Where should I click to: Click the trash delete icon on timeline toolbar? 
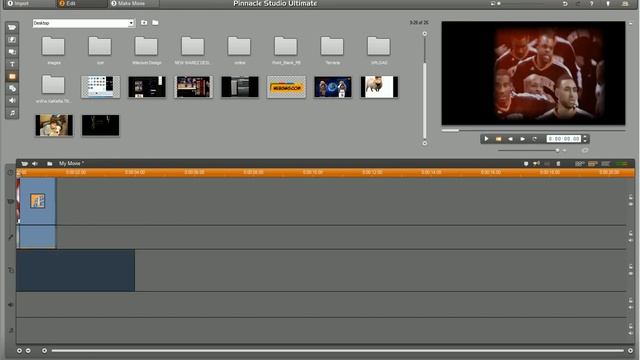tap(558, 164)
